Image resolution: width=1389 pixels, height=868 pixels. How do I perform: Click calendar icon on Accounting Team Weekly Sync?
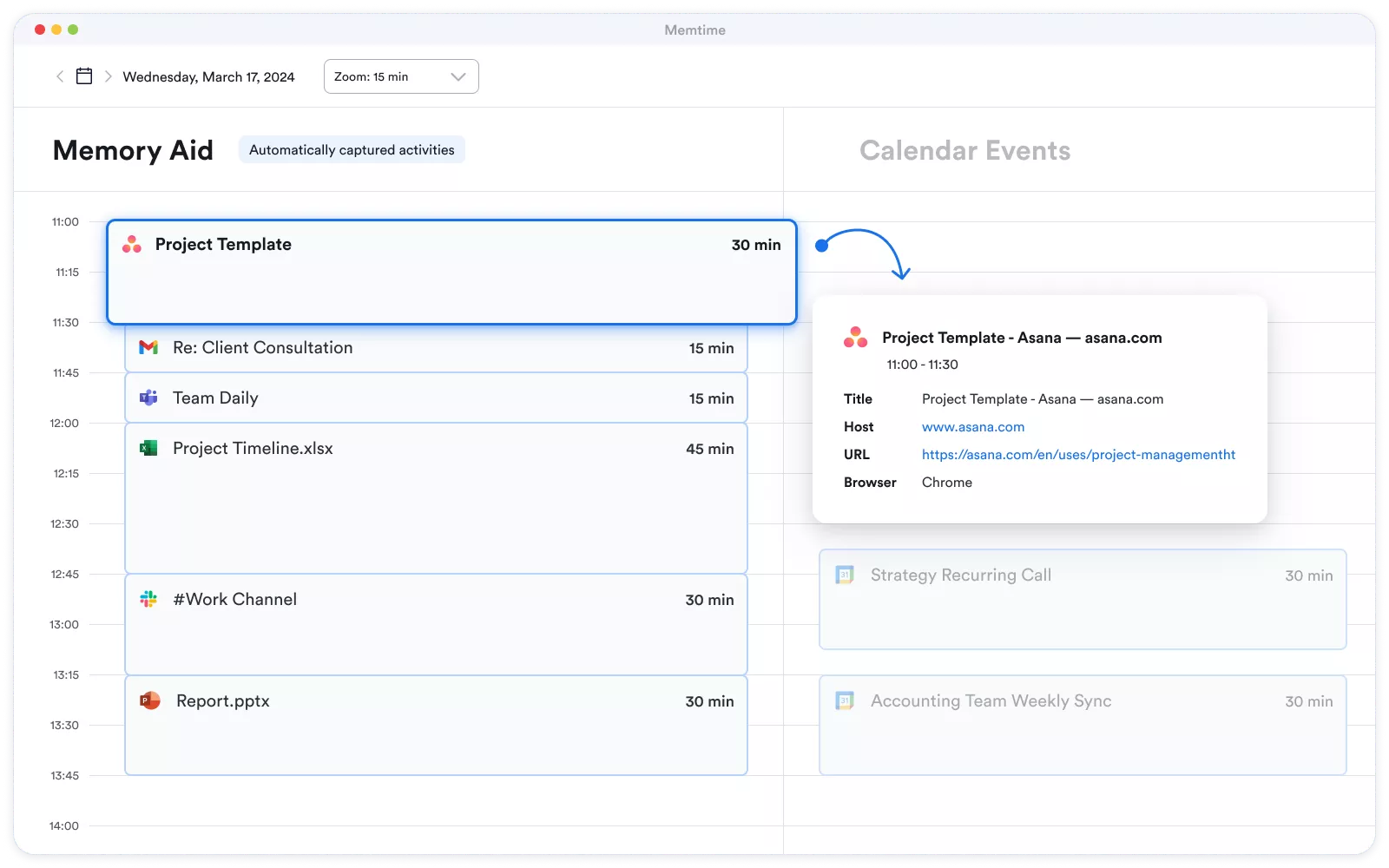(x=845, y=700)
